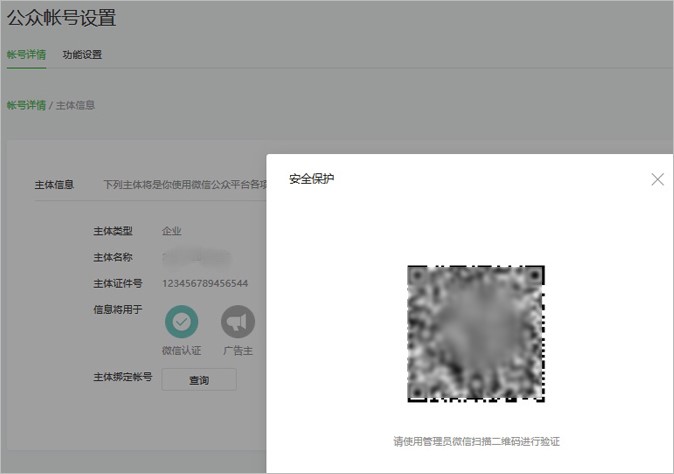Click the 请使用管理员微信扫描二维码 instruction text
The width and height of the screenshot is (674, 474).
click(476, 441)
